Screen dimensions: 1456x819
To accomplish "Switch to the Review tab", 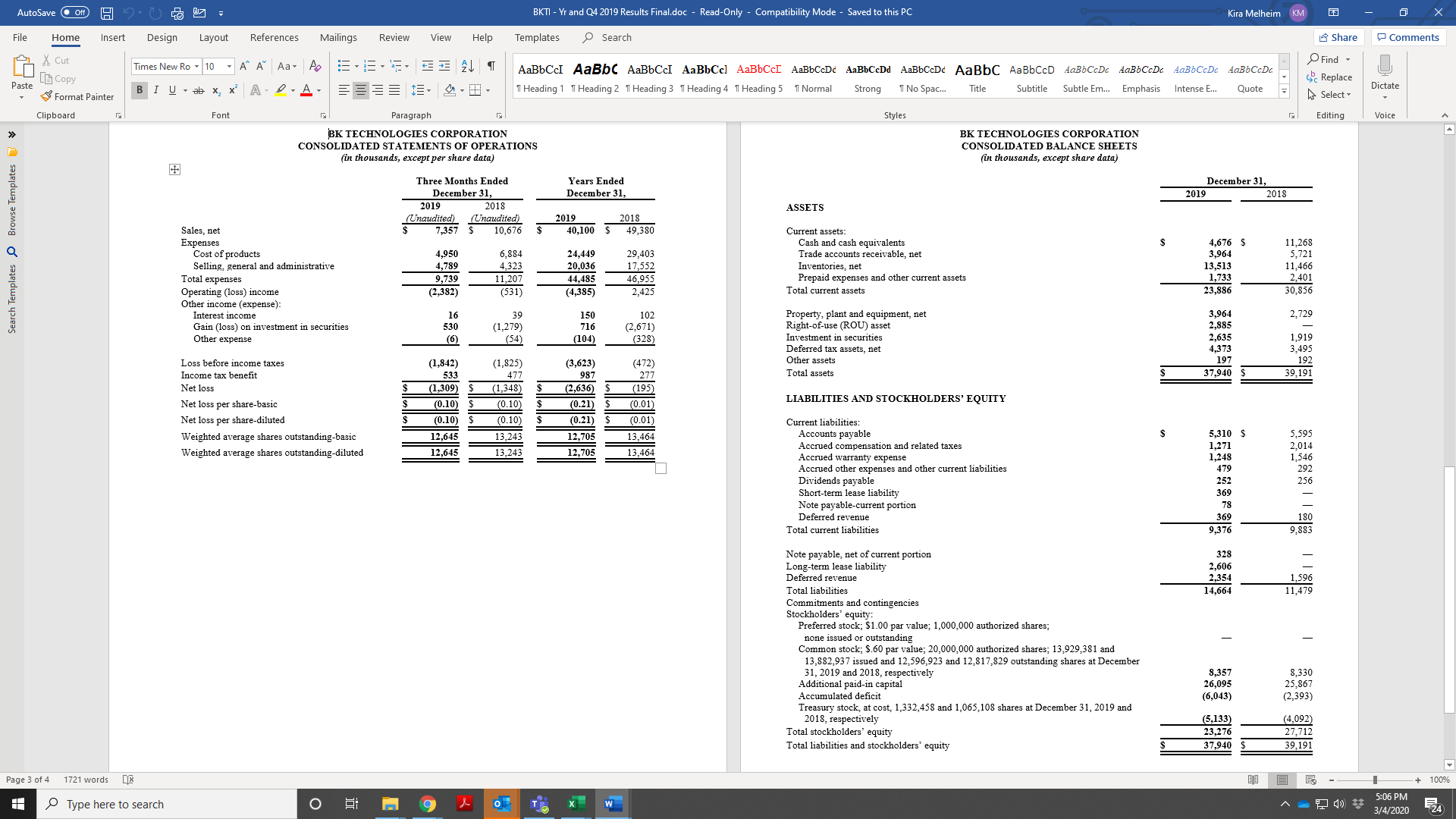I will tap(394, 37).
